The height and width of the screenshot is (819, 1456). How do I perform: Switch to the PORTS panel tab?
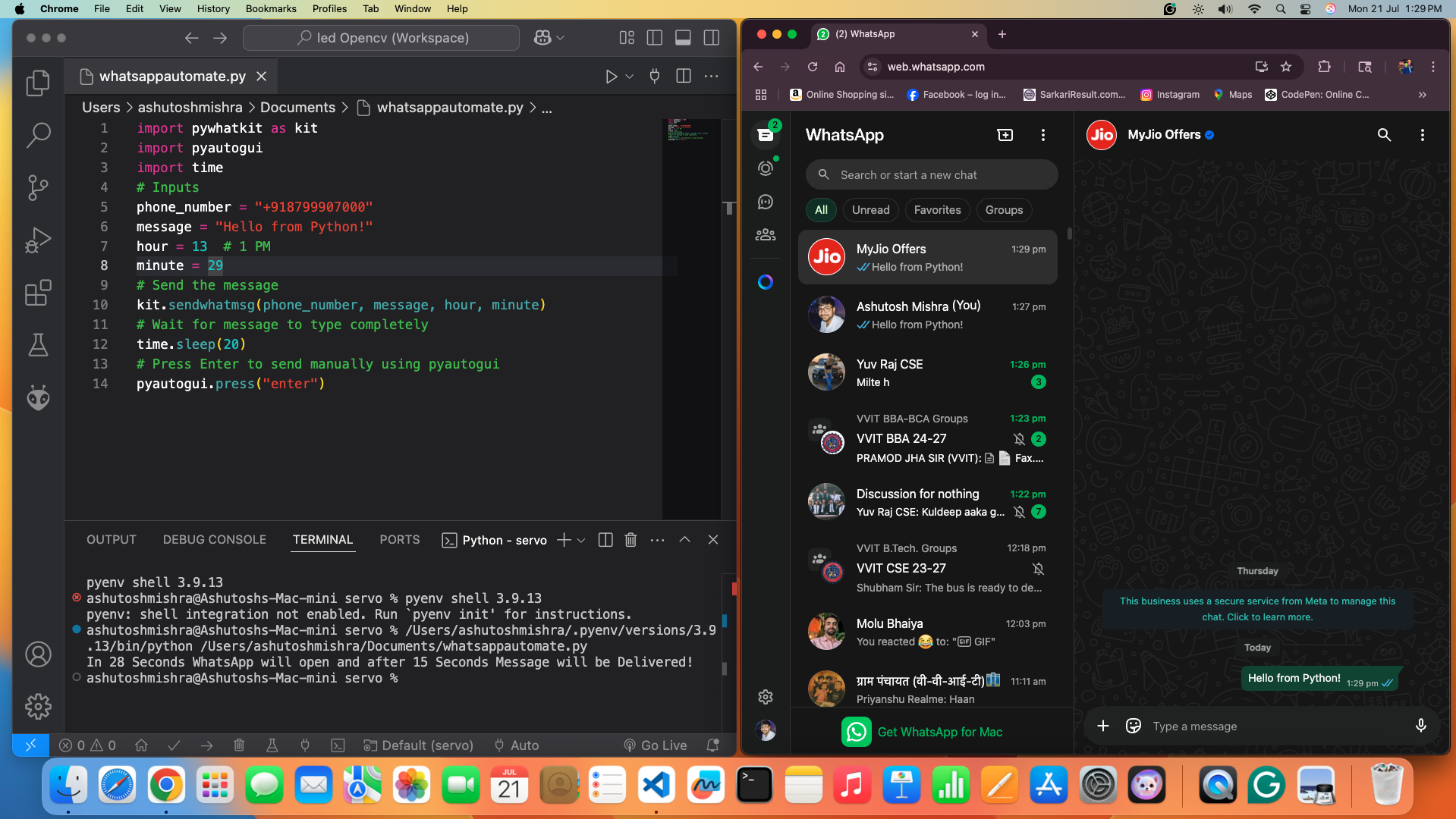[x=400, y=540]
